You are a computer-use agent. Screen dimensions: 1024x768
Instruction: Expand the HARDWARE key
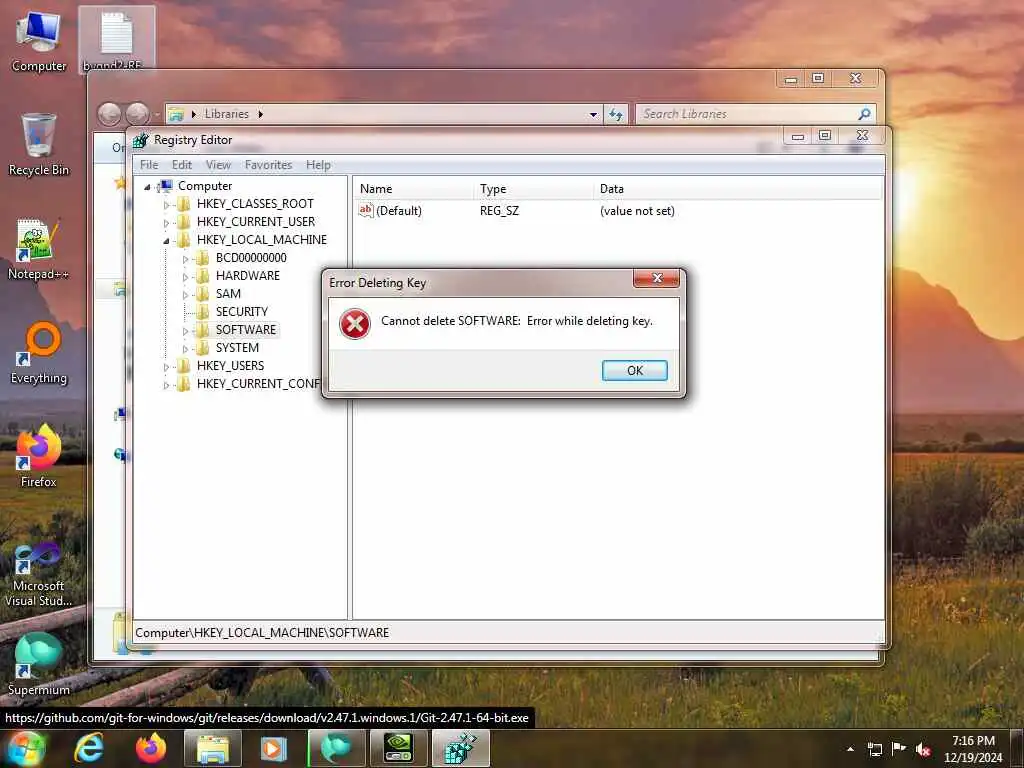click(185, 277)
